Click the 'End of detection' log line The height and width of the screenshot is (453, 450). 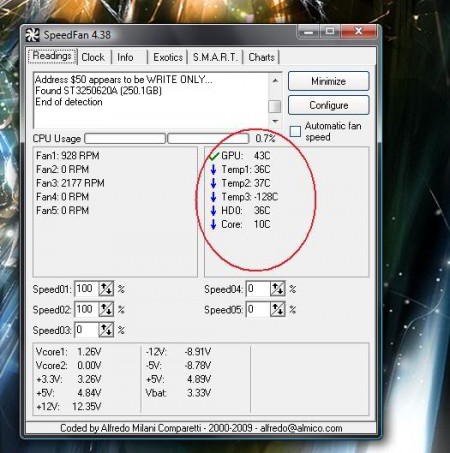point(69,102)
